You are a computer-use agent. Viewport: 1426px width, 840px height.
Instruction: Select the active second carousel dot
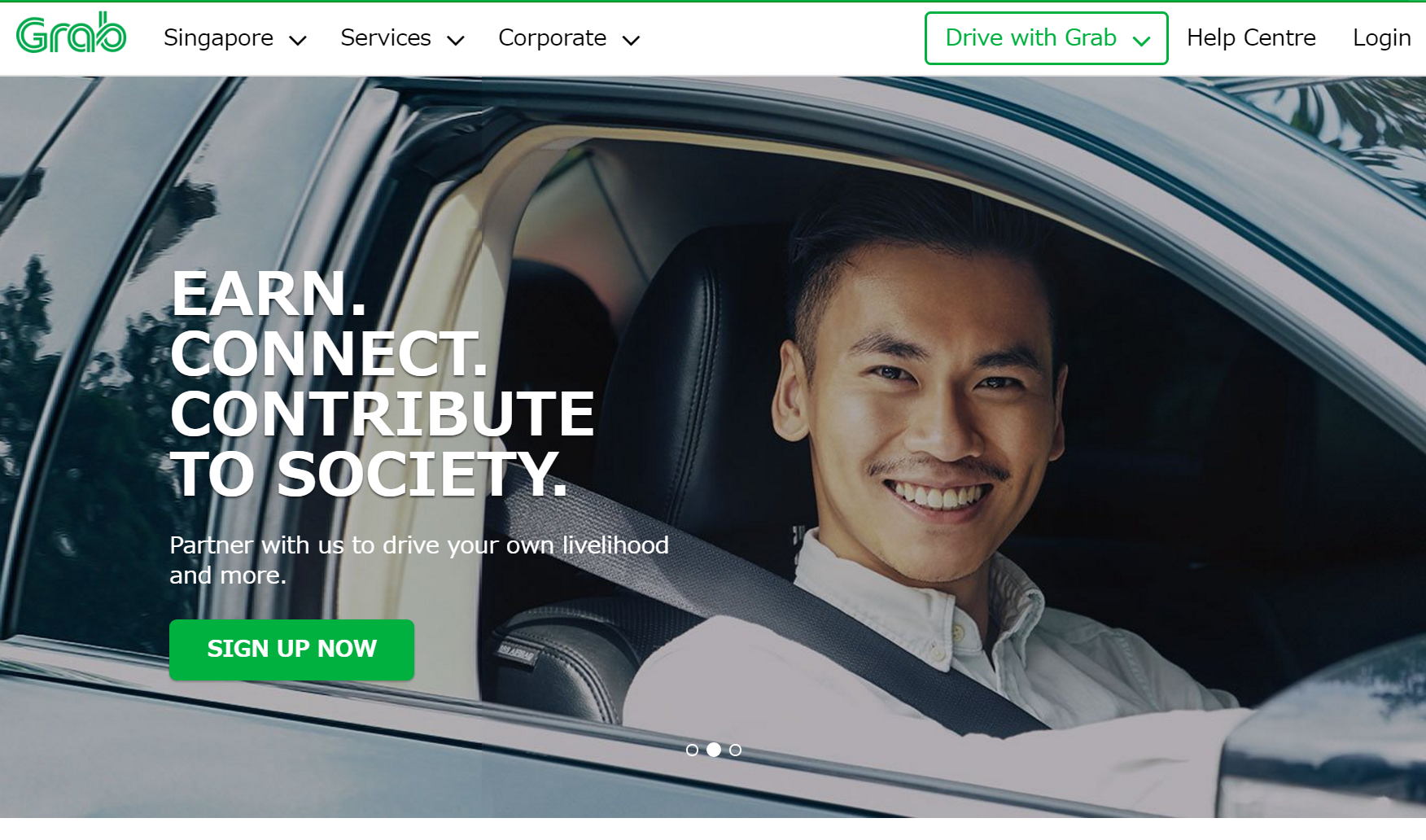(714, 750)
